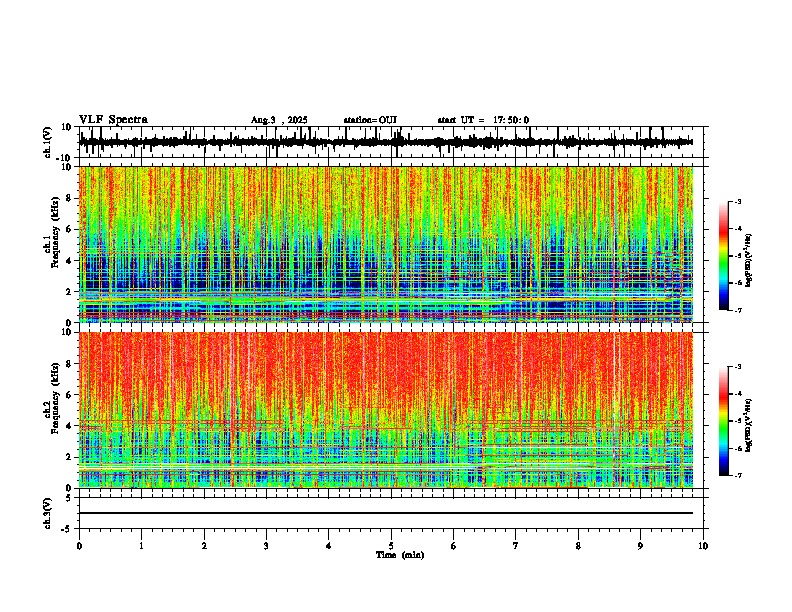Screen dimensions: 792x612
Task: Click the "6" kHz tick of ch.2 spectrogram
Action: click(70, 395)
